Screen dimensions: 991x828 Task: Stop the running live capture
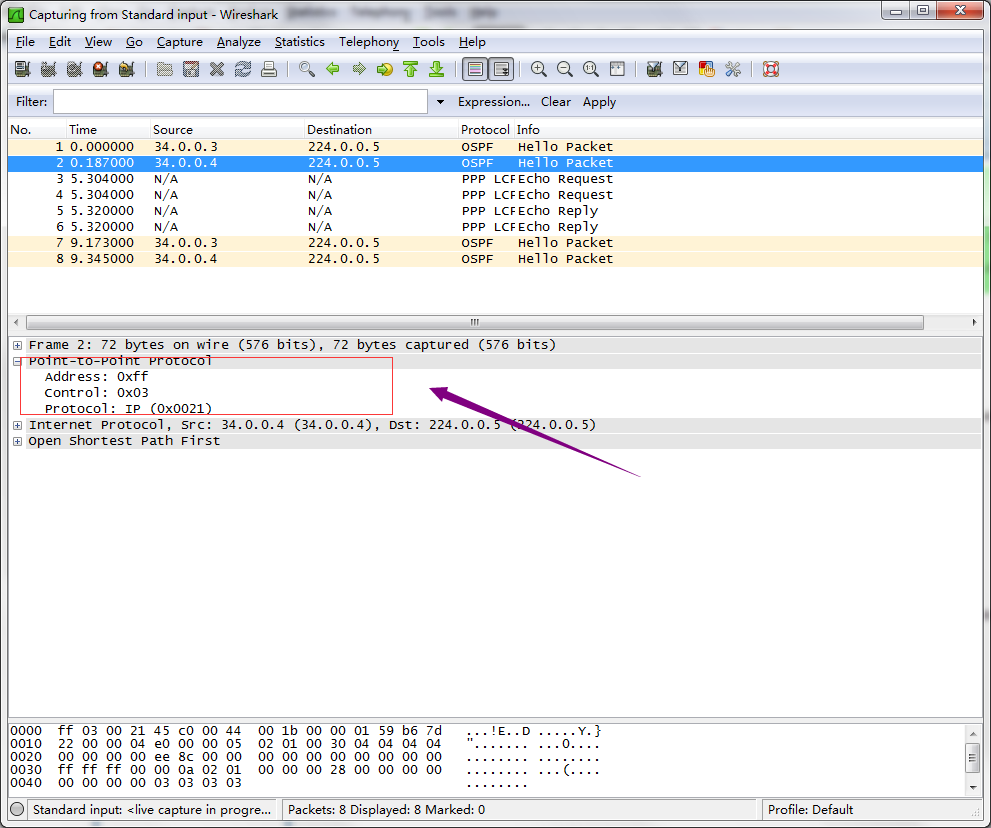click(x=100, y=69)
